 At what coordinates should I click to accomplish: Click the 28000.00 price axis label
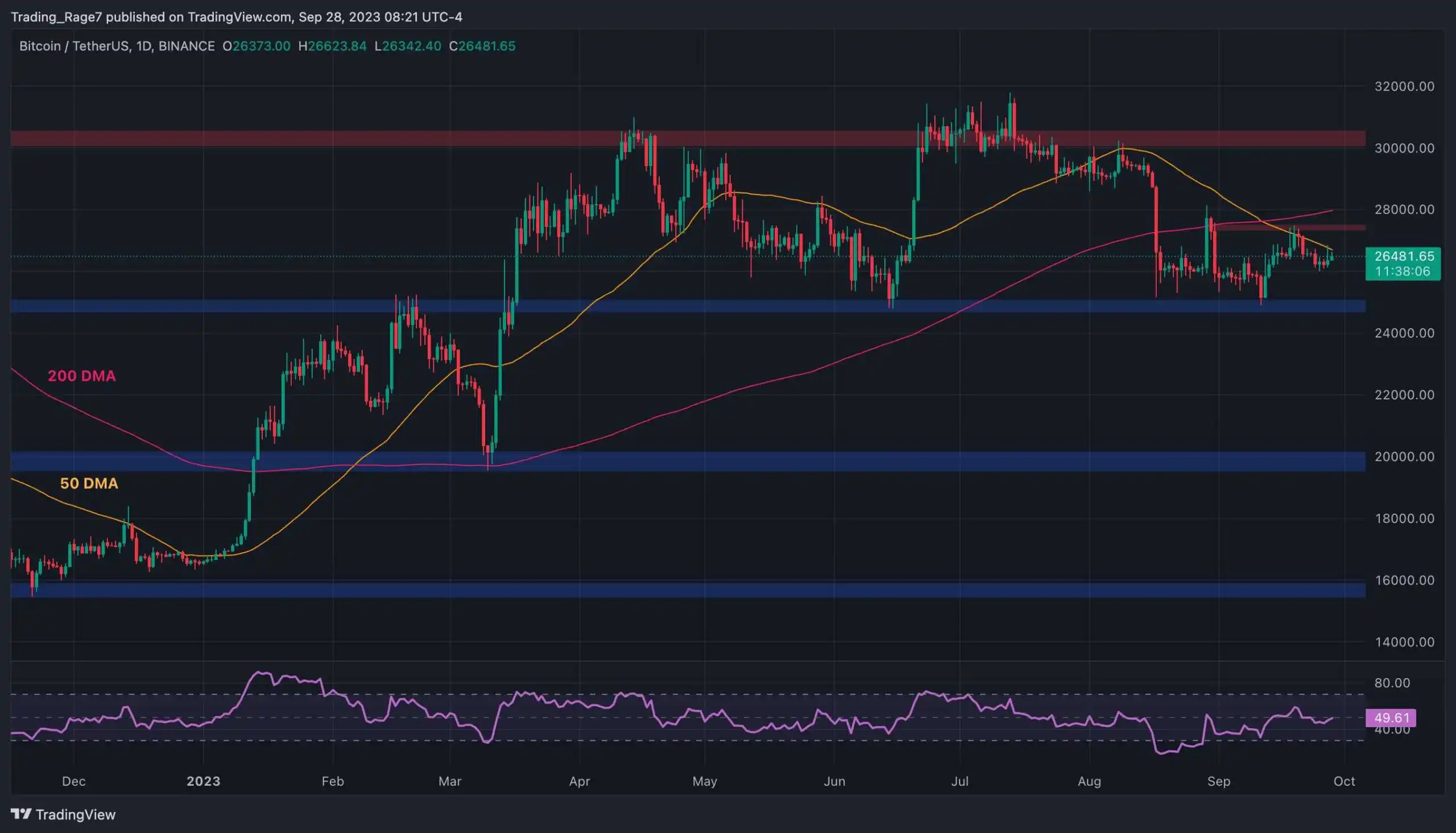click(1404, 209)
